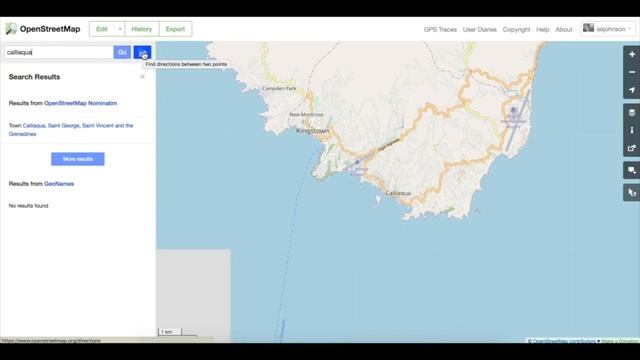This screenshot has height=360, width=640.
Task: Open the GeoNames link
Action: tap(59, 184)
